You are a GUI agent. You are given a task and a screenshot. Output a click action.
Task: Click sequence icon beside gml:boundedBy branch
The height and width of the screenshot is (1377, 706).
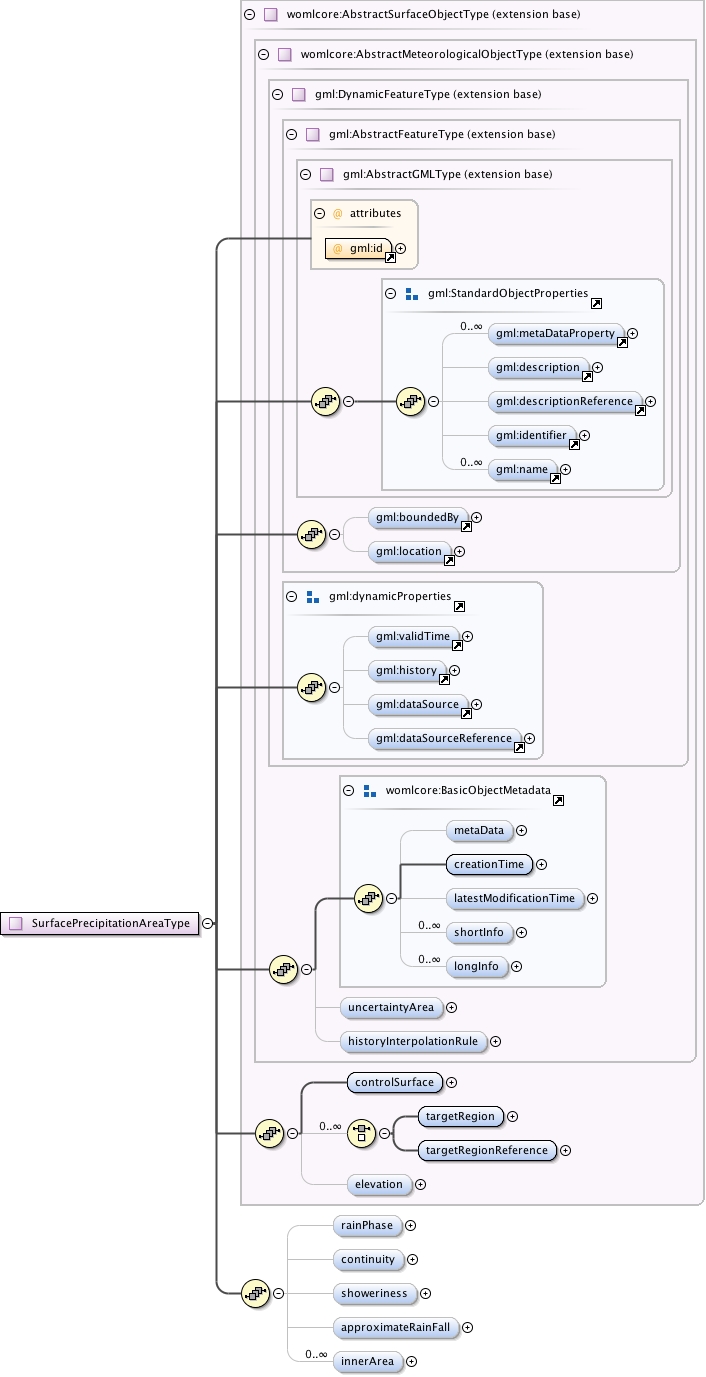click(312, 534)
